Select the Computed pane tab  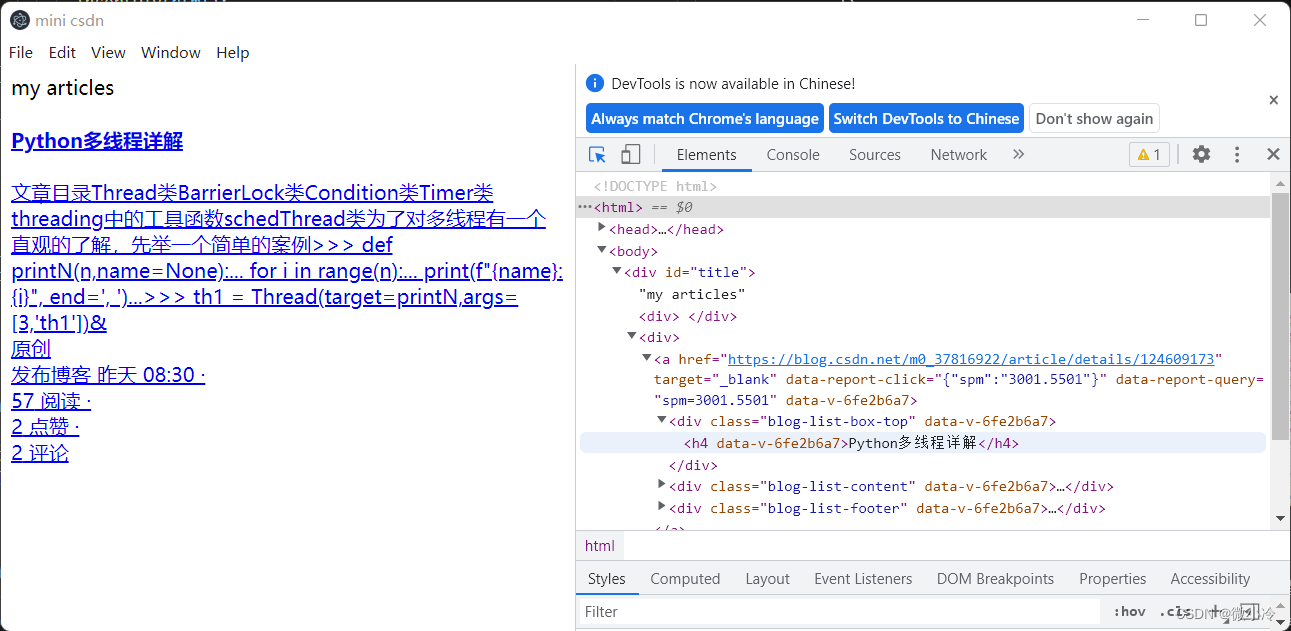[x=685, y=579]
